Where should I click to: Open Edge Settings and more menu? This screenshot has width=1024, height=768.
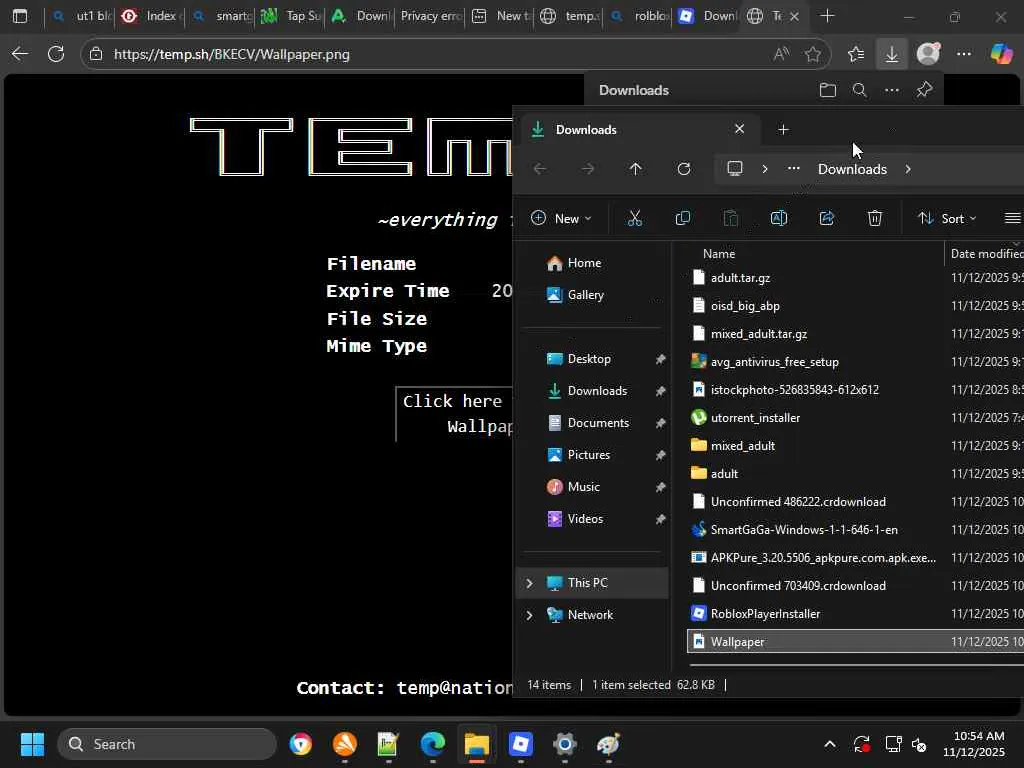pos(963,54)
